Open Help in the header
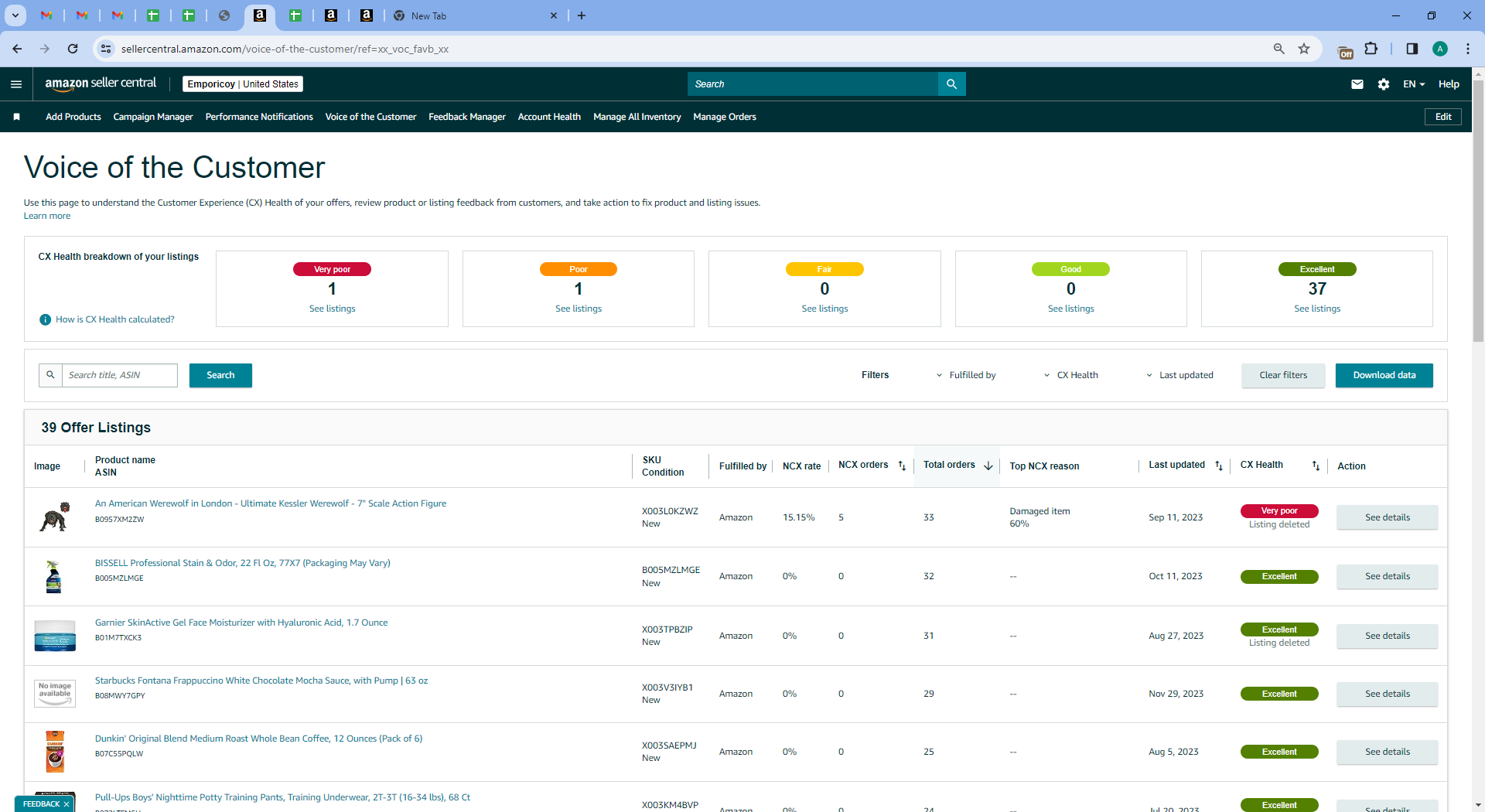 [1449, 84]
